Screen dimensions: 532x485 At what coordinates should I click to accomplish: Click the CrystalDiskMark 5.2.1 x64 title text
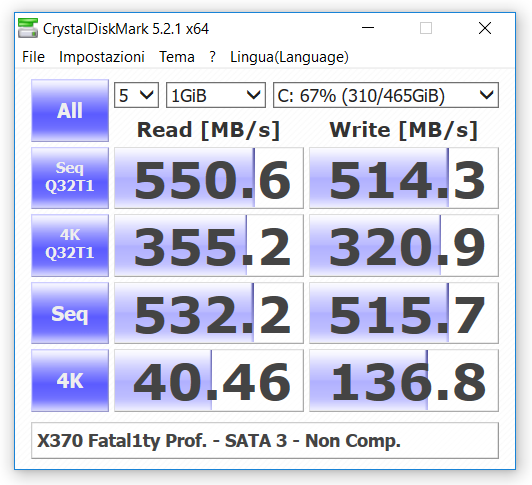coord(126,29)
